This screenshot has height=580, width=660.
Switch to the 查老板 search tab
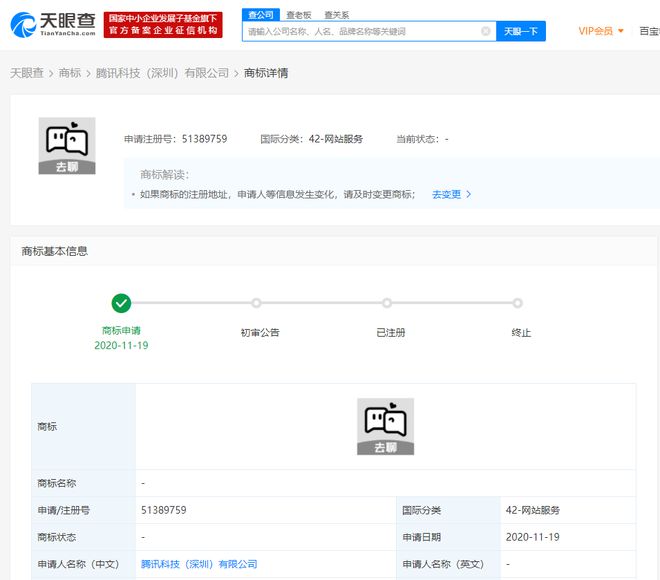297,15
